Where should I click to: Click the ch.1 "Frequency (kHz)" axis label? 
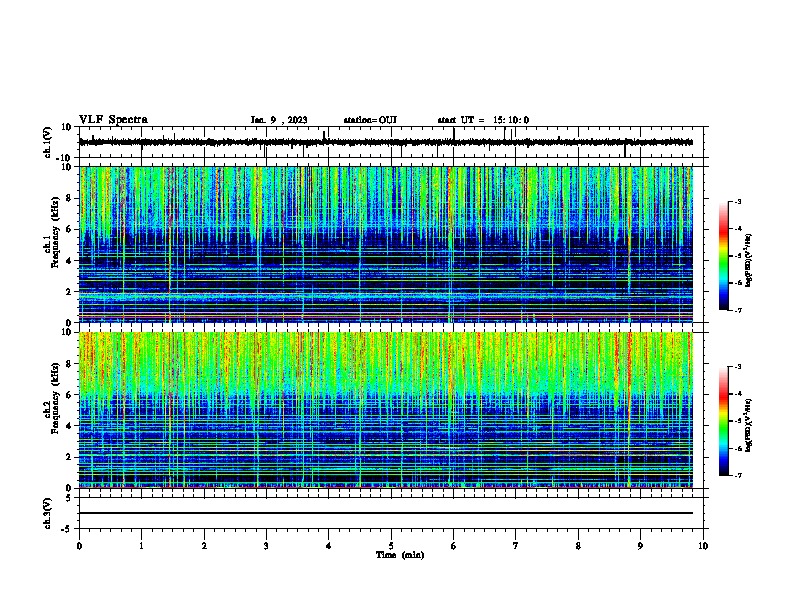pyautogui.click(x=55, y=232)
